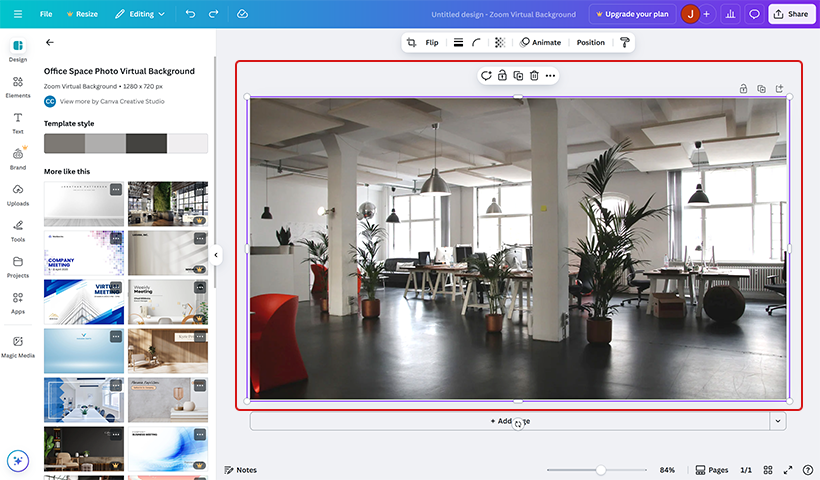820x480 pixels.
Task: Open the transparency checkerboard tool
Action: click(x=500, y=42)
